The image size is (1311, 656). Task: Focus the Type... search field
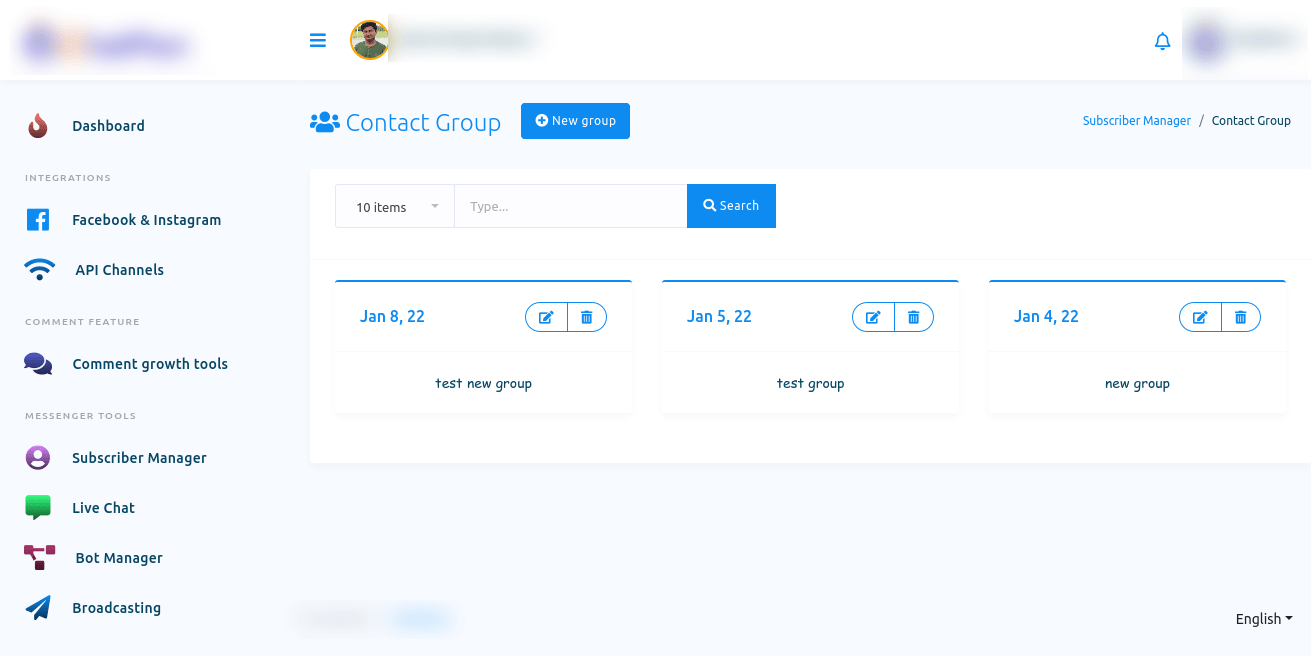tap(571, 206)
